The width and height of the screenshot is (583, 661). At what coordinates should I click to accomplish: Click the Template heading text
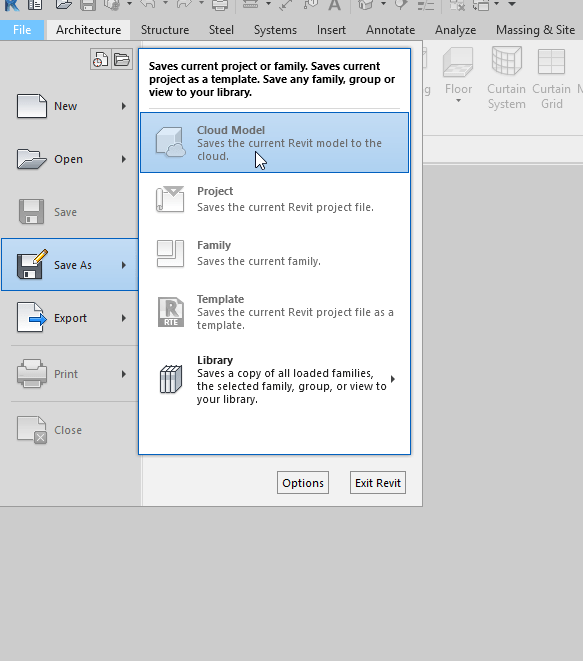tap(220, 299)
